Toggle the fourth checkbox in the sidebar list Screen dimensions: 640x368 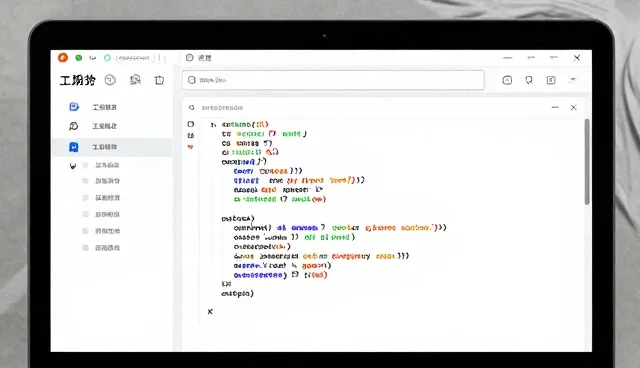click(x=85, y=214)
